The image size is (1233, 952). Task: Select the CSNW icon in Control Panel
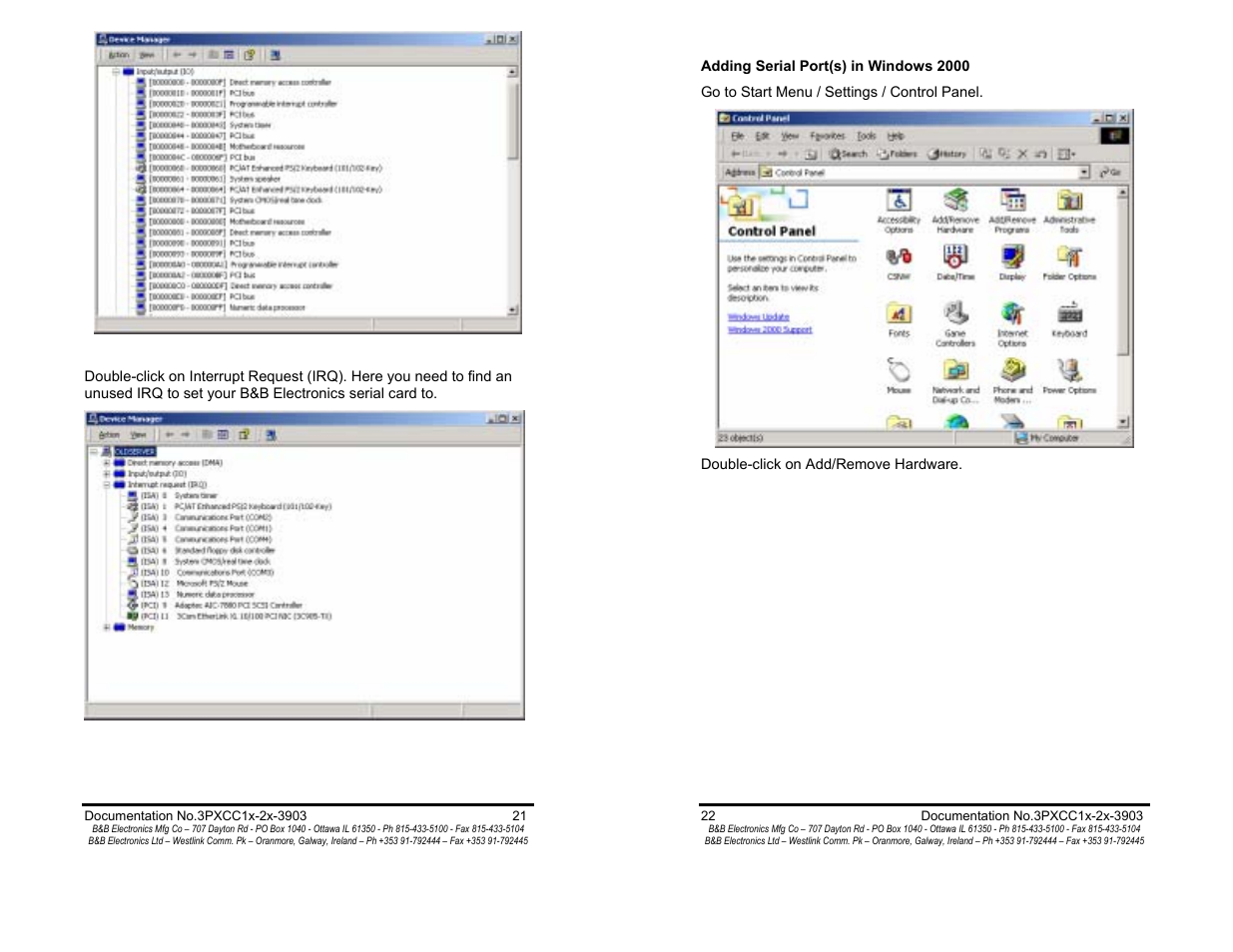899,264
